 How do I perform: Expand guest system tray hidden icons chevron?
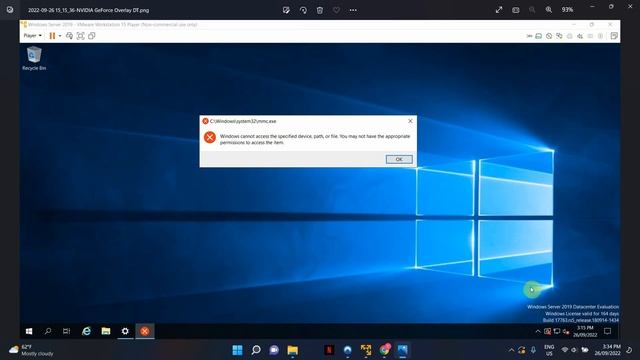(x=538, y=331)
